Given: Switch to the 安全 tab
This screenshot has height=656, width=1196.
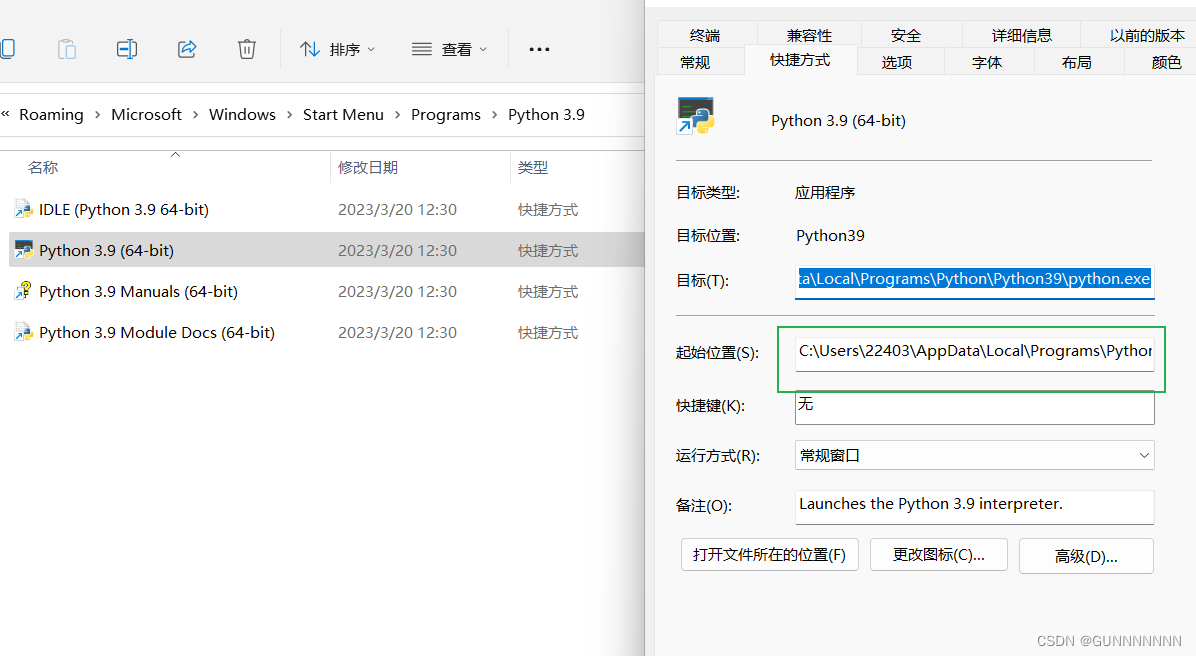Looking at the screenshot, I should (905, 35).
